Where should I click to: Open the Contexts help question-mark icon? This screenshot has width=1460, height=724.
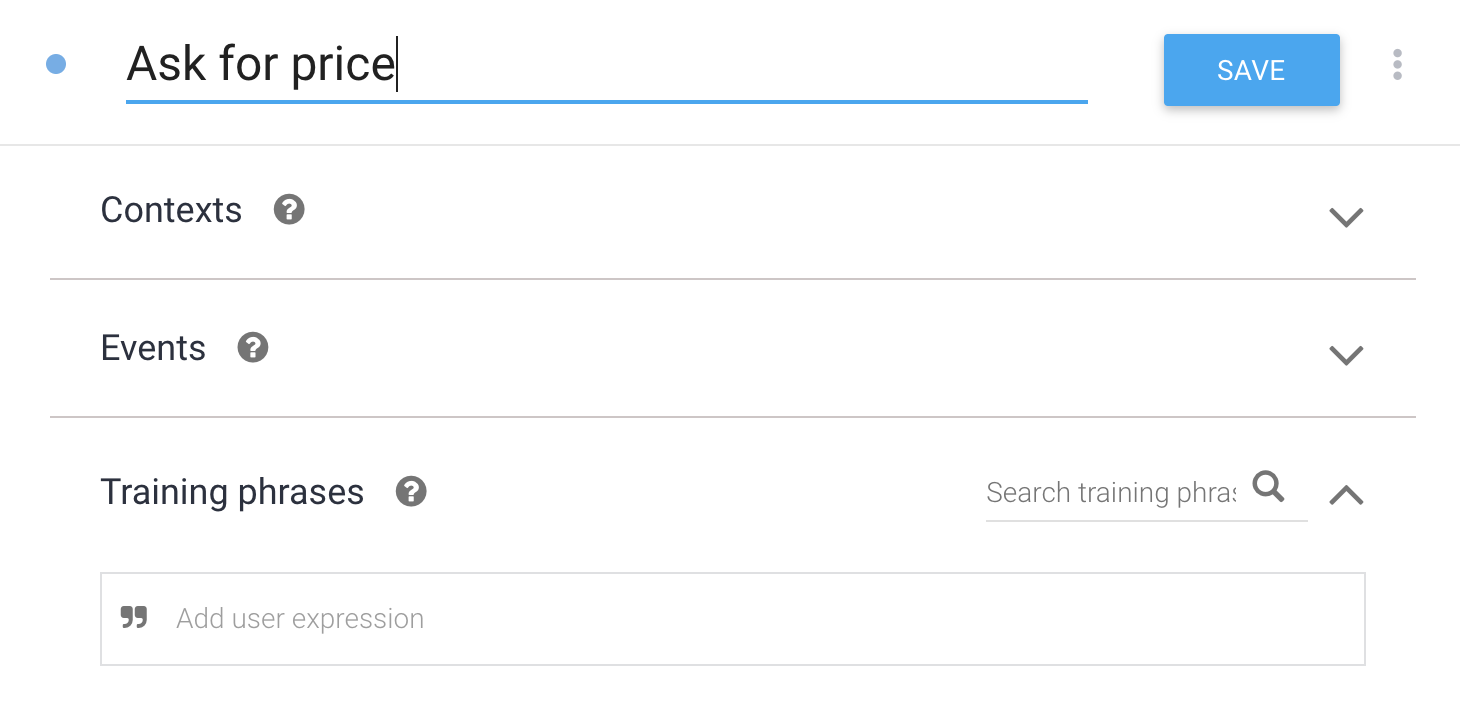coord(289,210)
